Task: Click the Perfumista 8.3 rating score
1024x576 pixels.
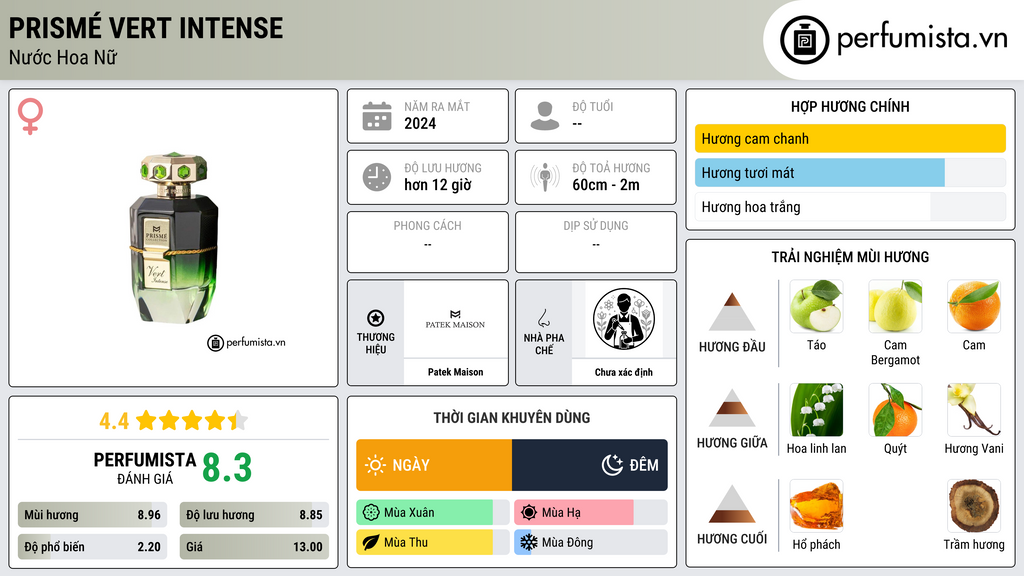Action: pyautogui.click(x=227, y=468)
